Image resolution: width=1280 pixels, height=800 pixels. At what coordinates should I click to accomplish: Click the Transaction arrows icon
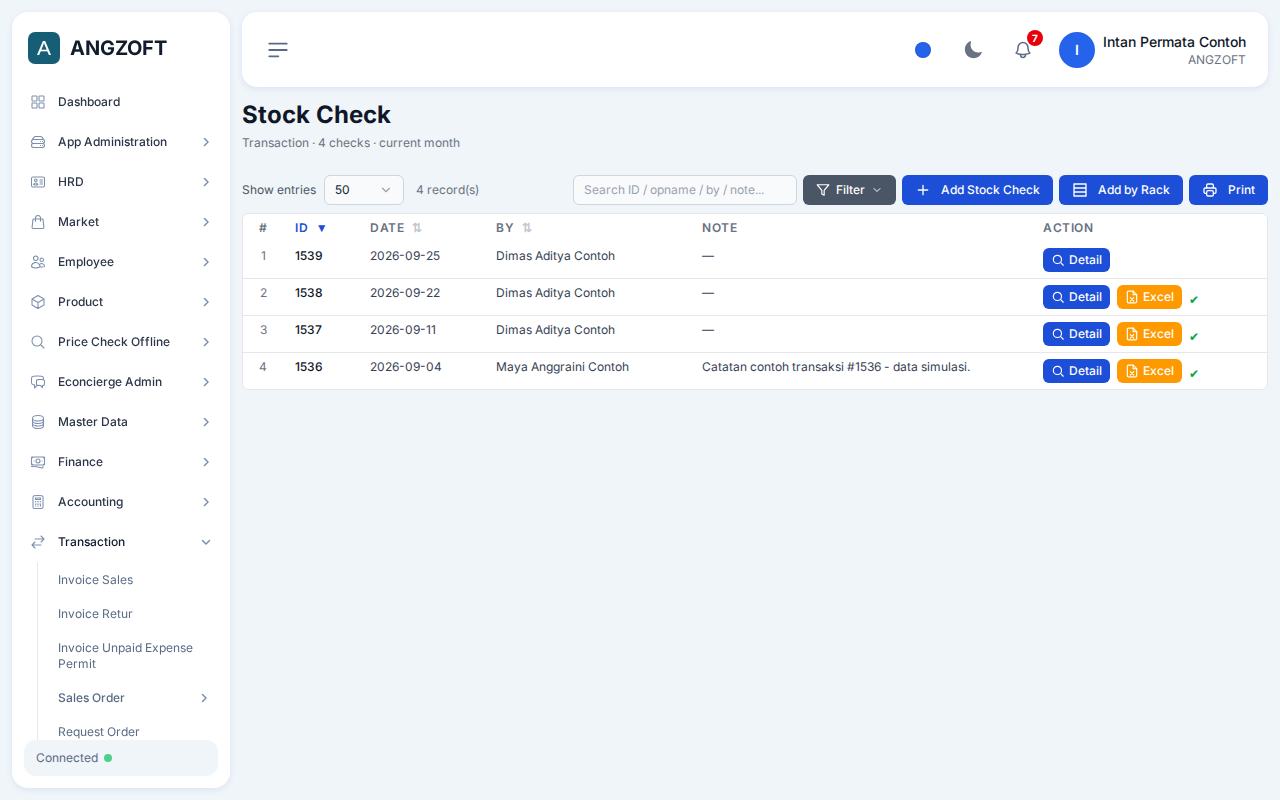[x=38, y=542]
